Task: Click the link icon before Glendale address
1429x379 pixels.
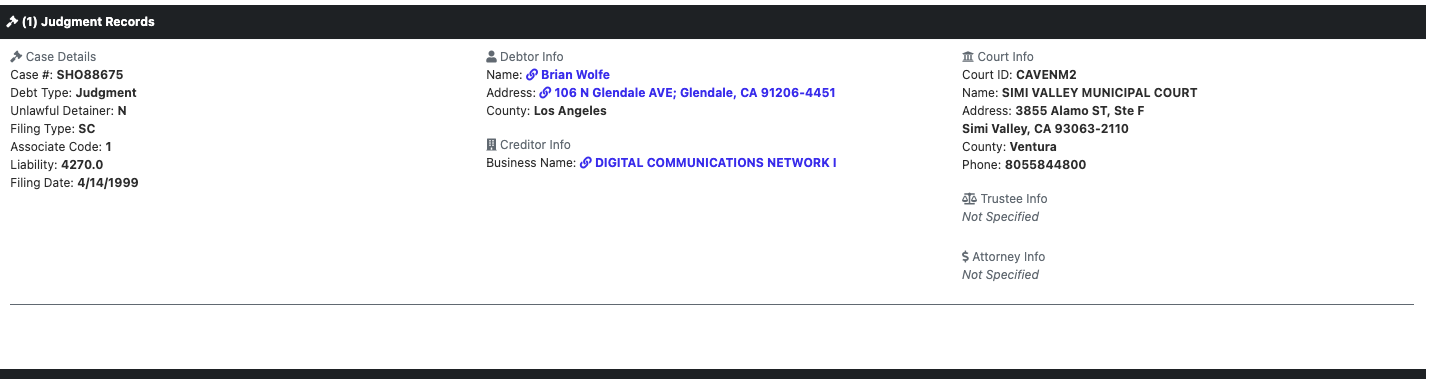Action: (545, 93)
